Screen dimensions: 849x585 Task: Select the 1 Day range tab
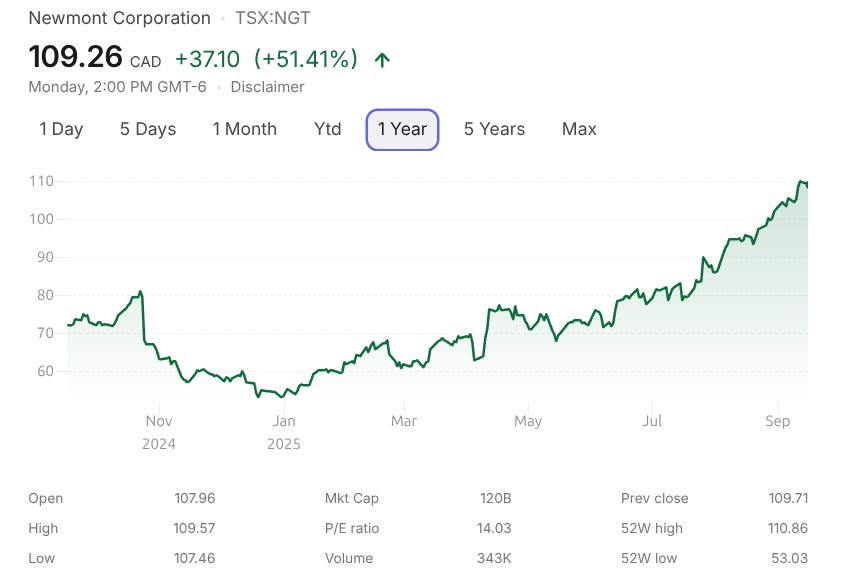61,129
